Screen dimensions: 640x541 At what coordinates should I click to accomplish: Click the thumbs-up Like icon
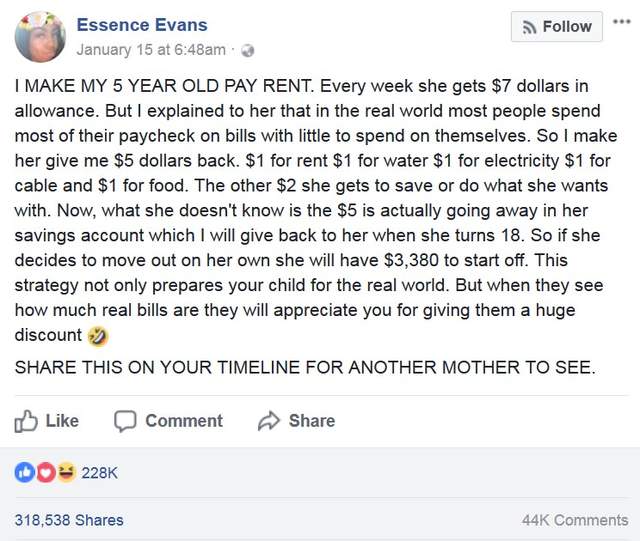pos(26,421)
